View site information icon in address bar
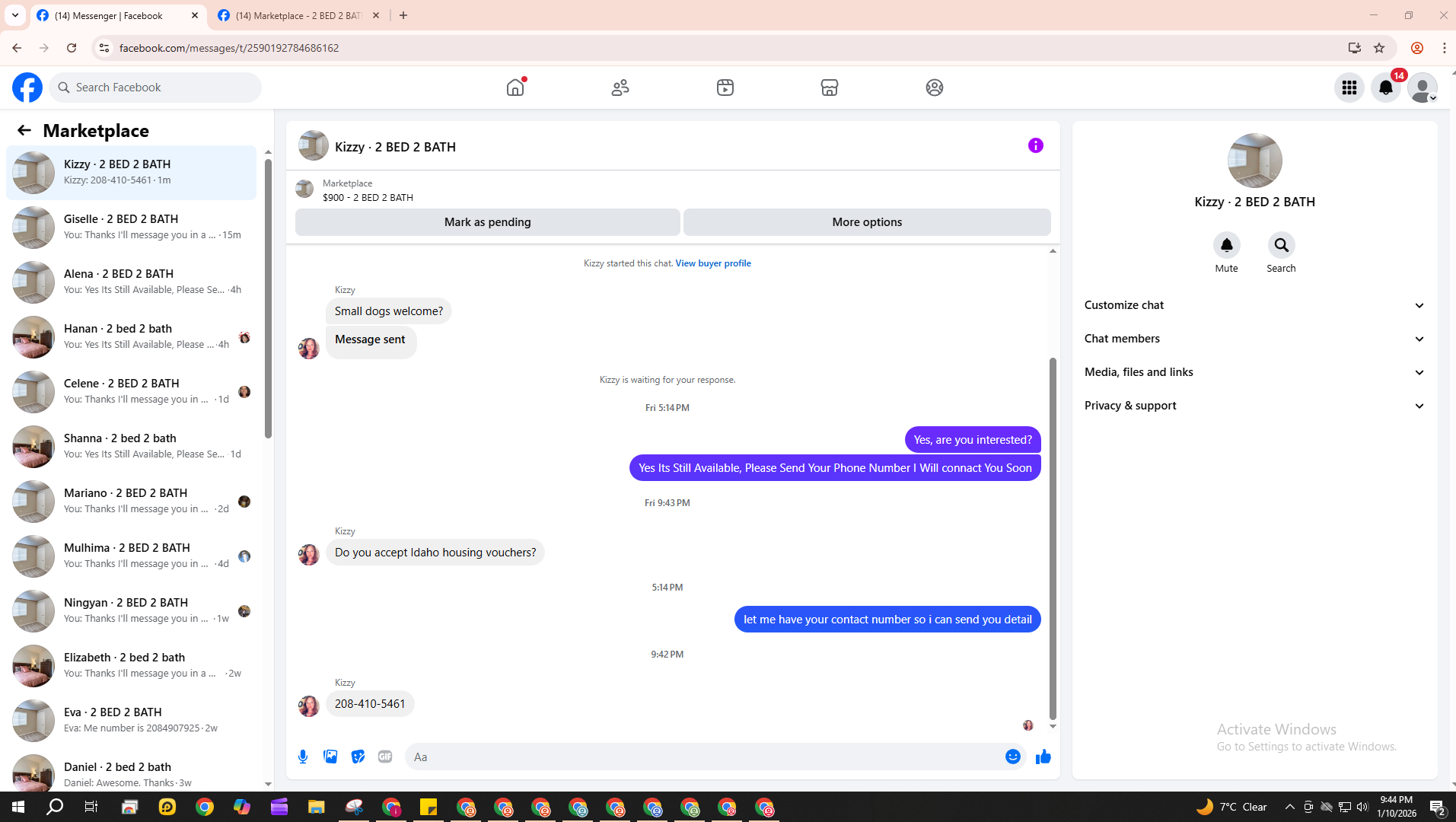Image resolution: width=1456 pixels, height=822 pixels. click(104, 48)
